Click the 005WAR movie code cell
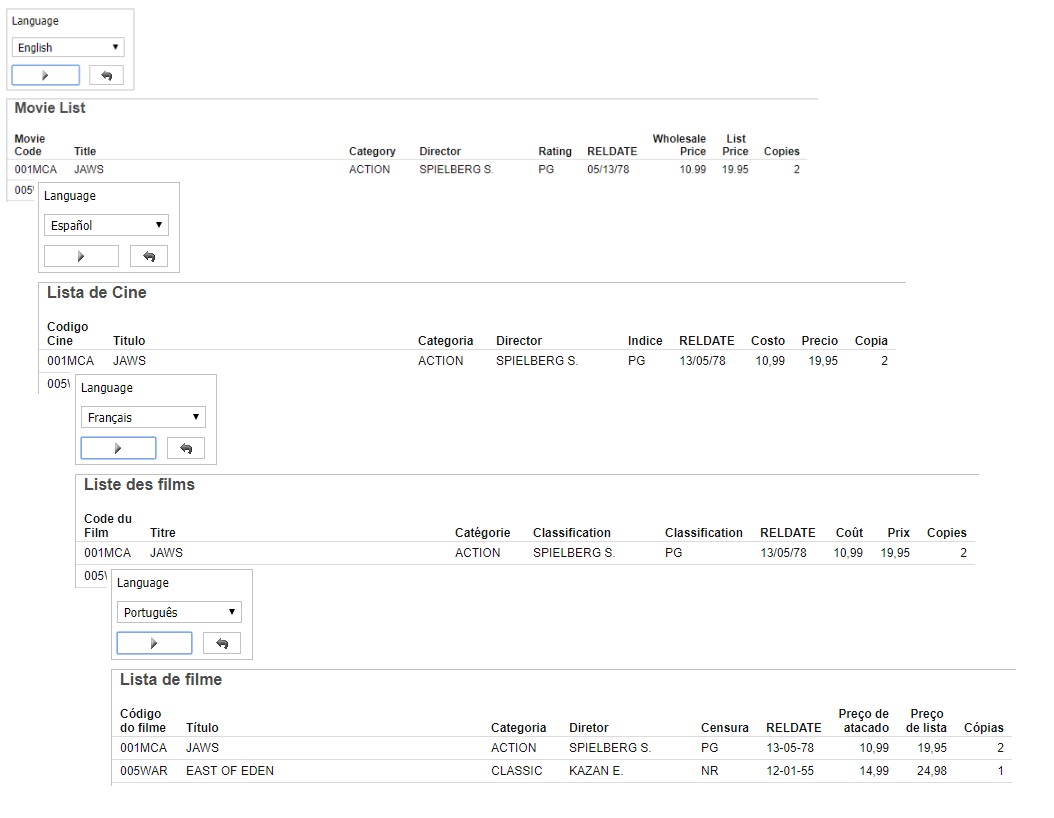 [144, 771]
